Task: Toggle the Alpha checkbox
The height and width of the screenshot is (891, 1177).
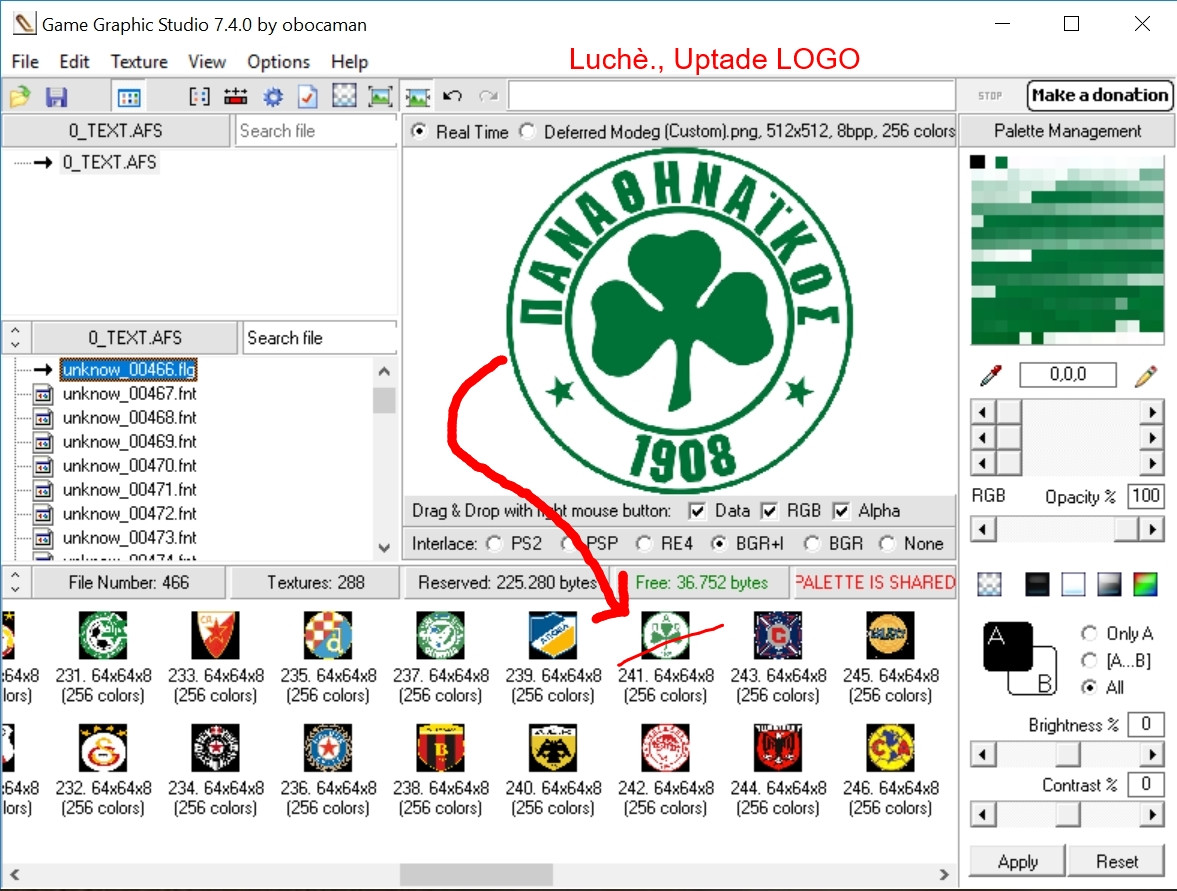Action: (841, 511)
